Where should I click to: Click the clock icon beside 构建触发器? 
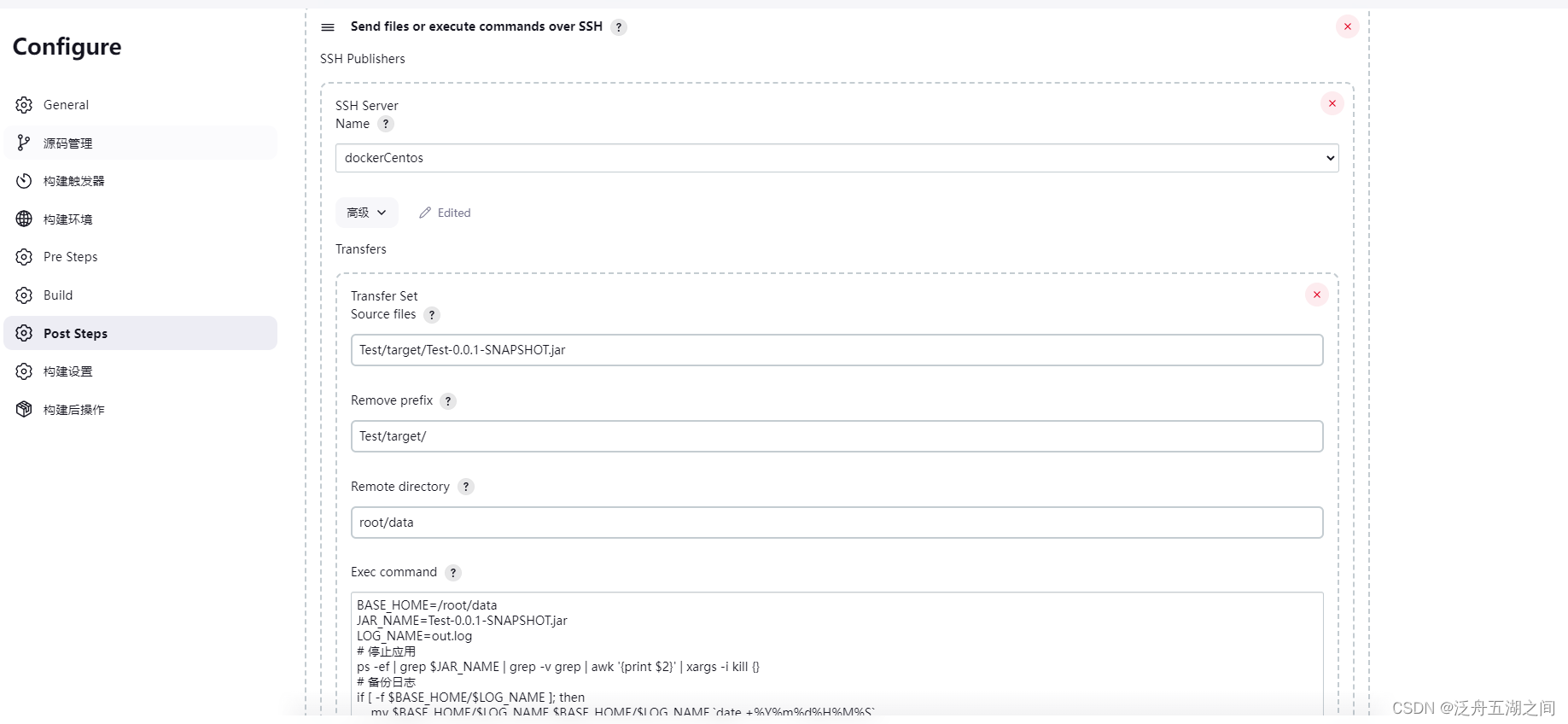click(24, 181)
